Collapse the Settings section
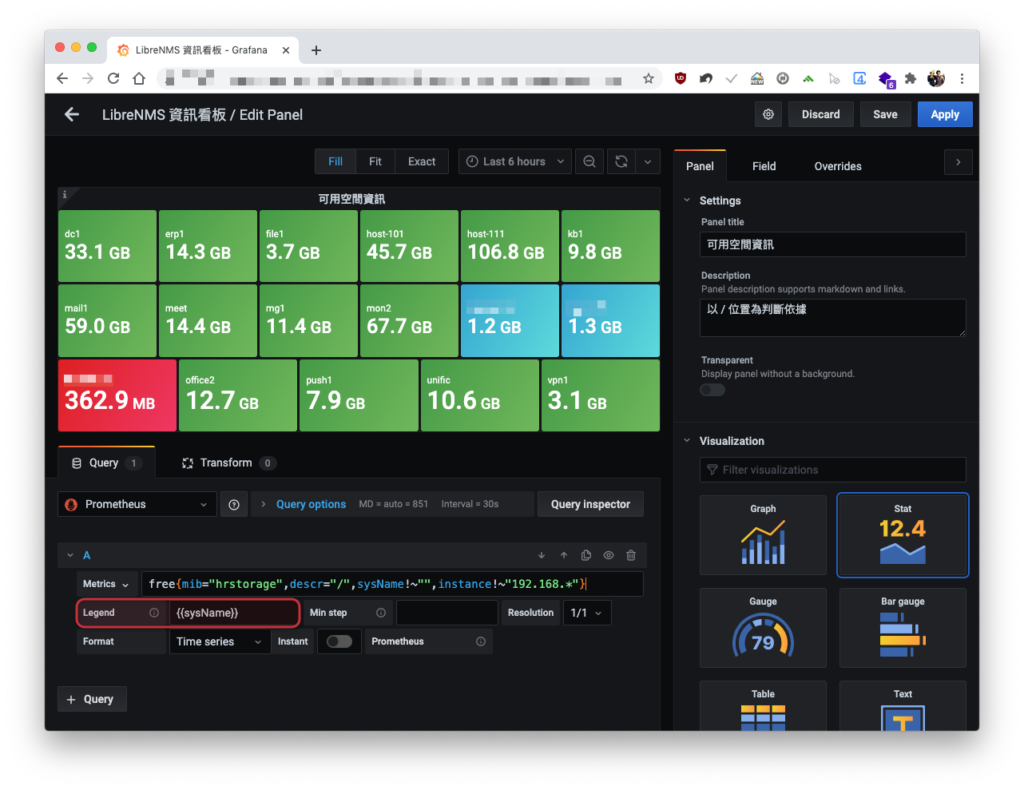This screenshot has height=790, width=1024. click(686, 200)
